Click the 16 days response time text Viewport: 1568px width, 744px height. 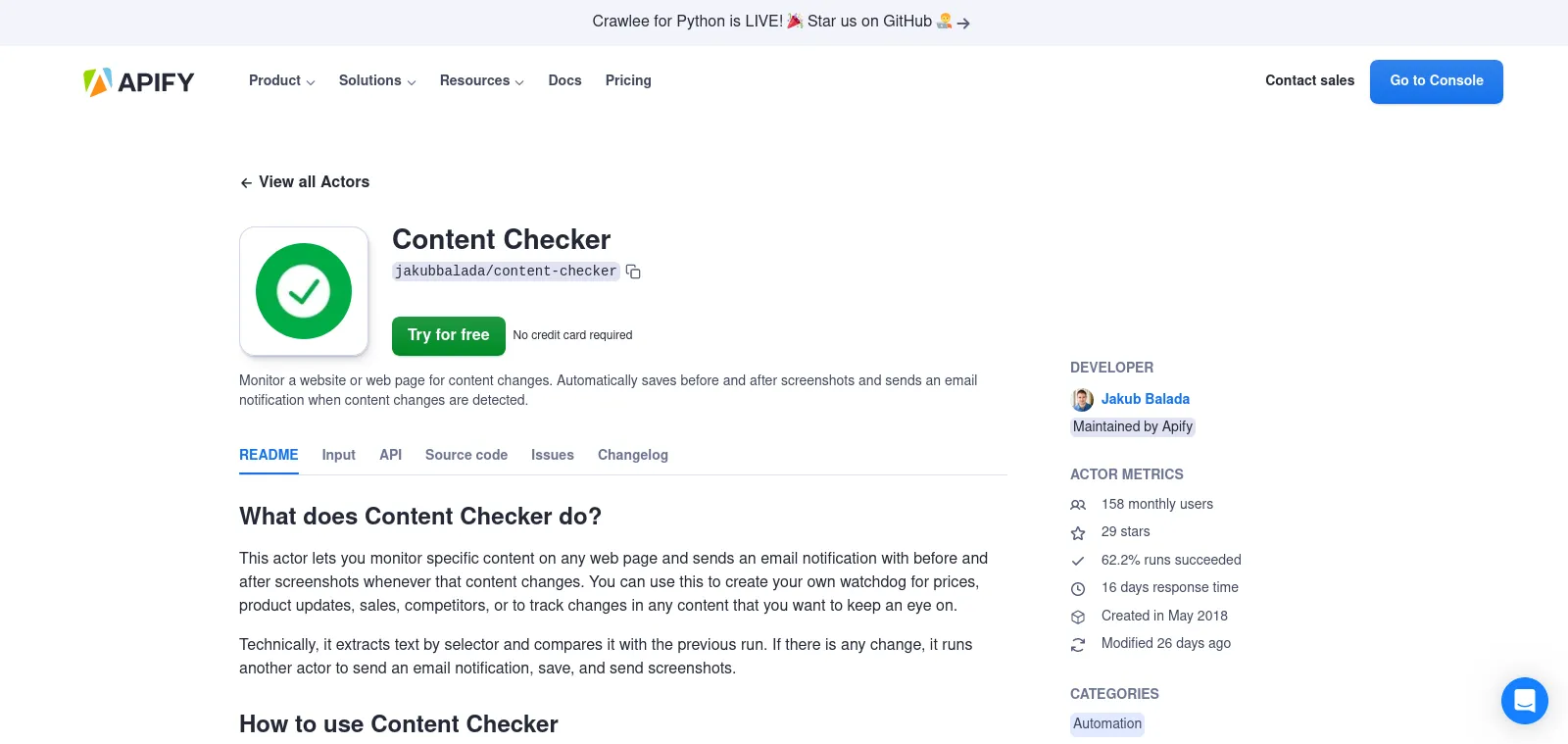1169,587
